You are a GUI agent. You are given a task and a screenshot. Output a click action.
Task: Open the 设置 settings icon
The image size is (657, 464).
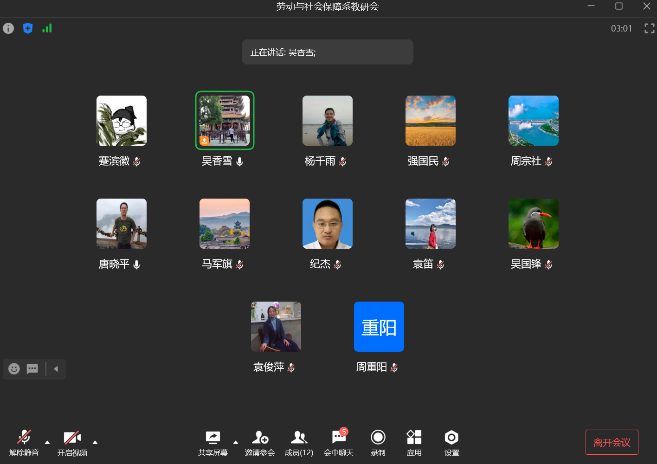tap(452, 438)
